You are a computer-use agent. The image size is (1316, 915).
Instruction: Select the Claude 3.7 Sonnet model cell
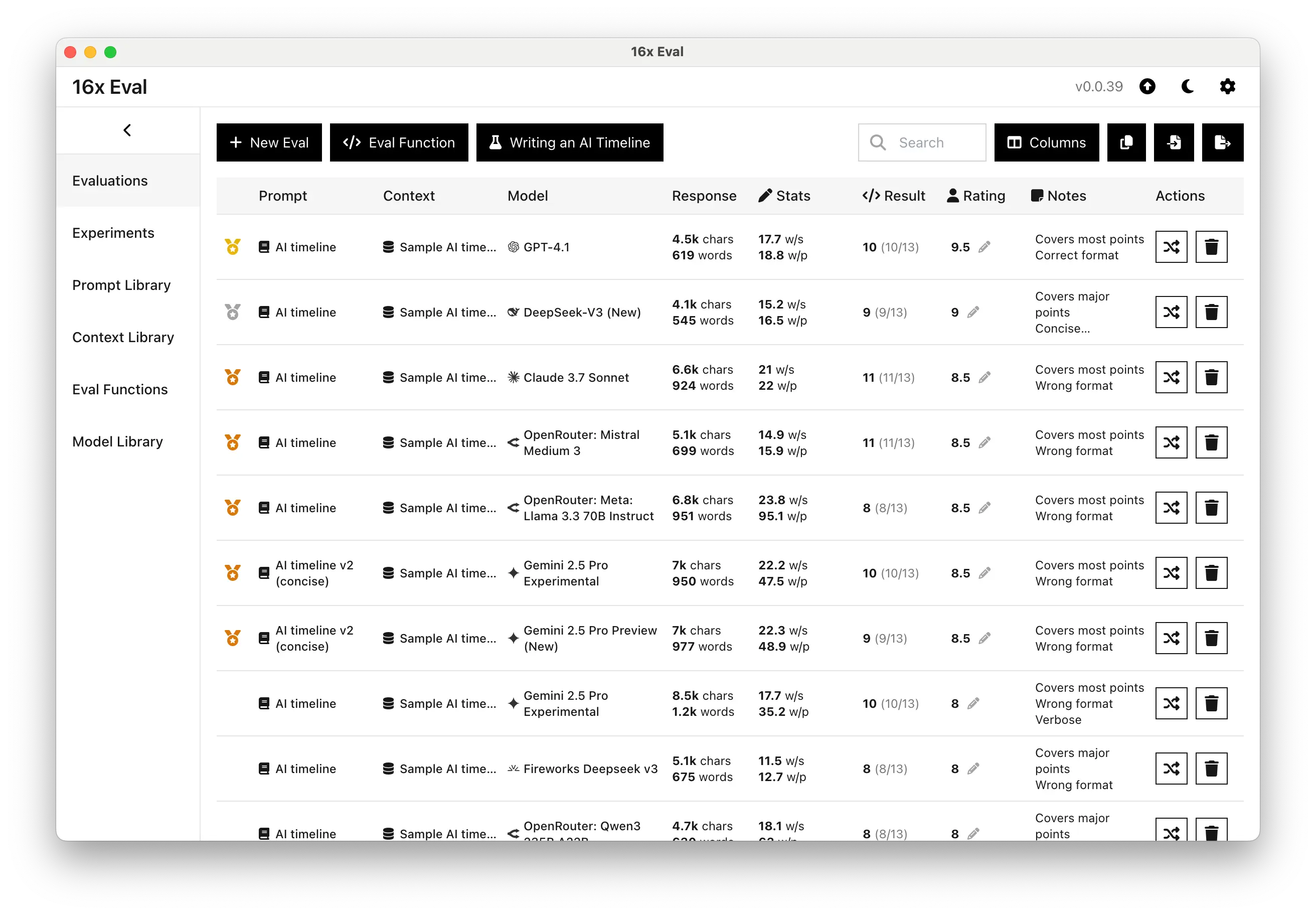(568, 378)
